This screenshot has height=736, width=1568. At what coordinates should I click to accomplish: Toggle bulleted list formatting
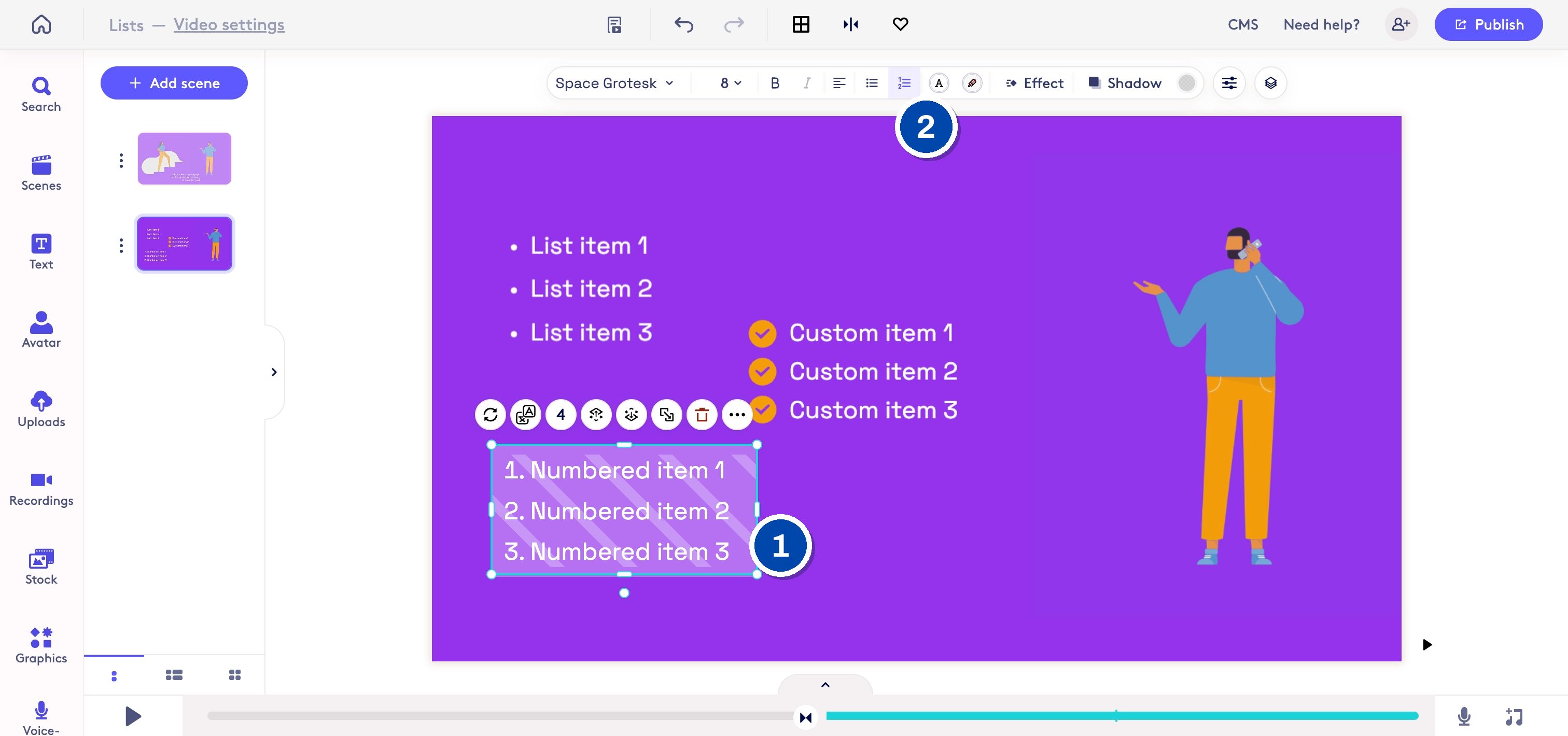point(872,83)
